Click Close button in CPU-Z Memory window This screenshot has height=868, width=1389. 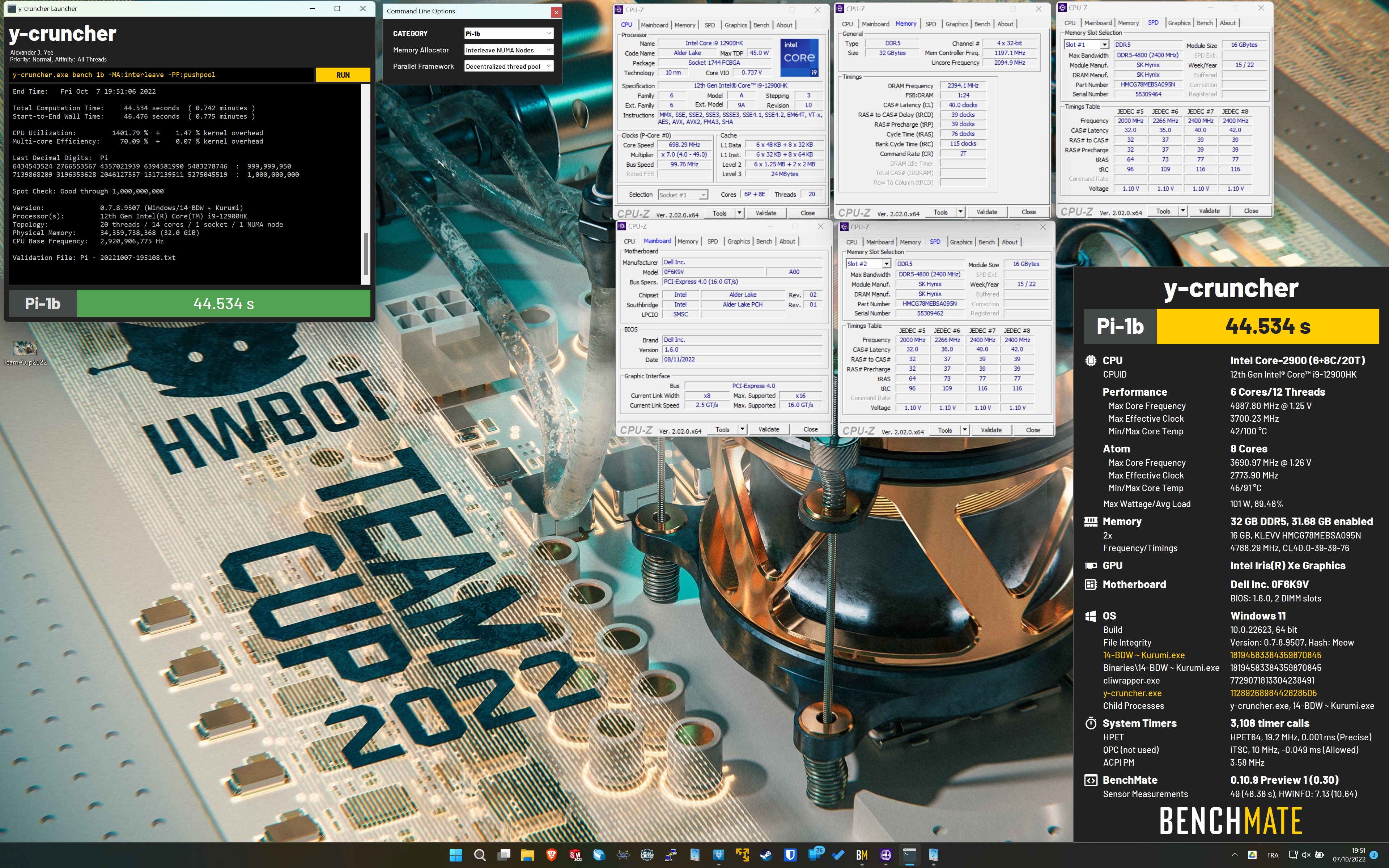pyautogui.click(x=1029, y=212)
